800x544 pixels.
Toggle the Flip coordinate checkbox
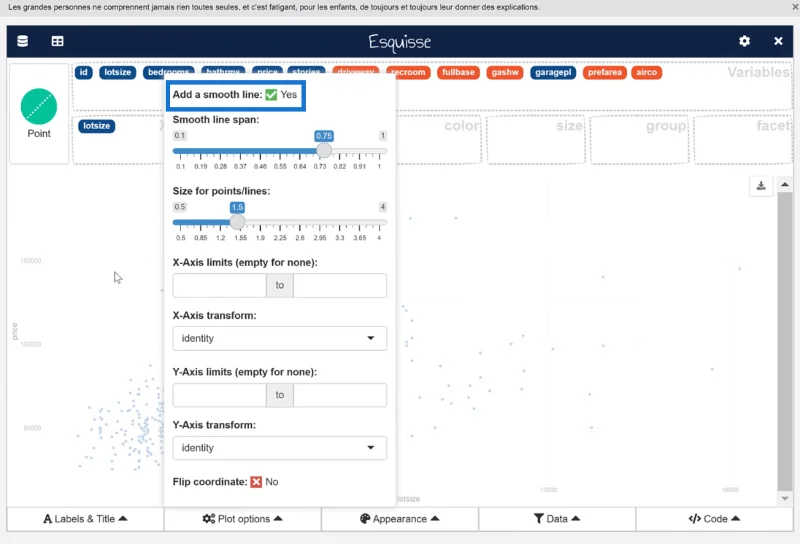point(256,482)
